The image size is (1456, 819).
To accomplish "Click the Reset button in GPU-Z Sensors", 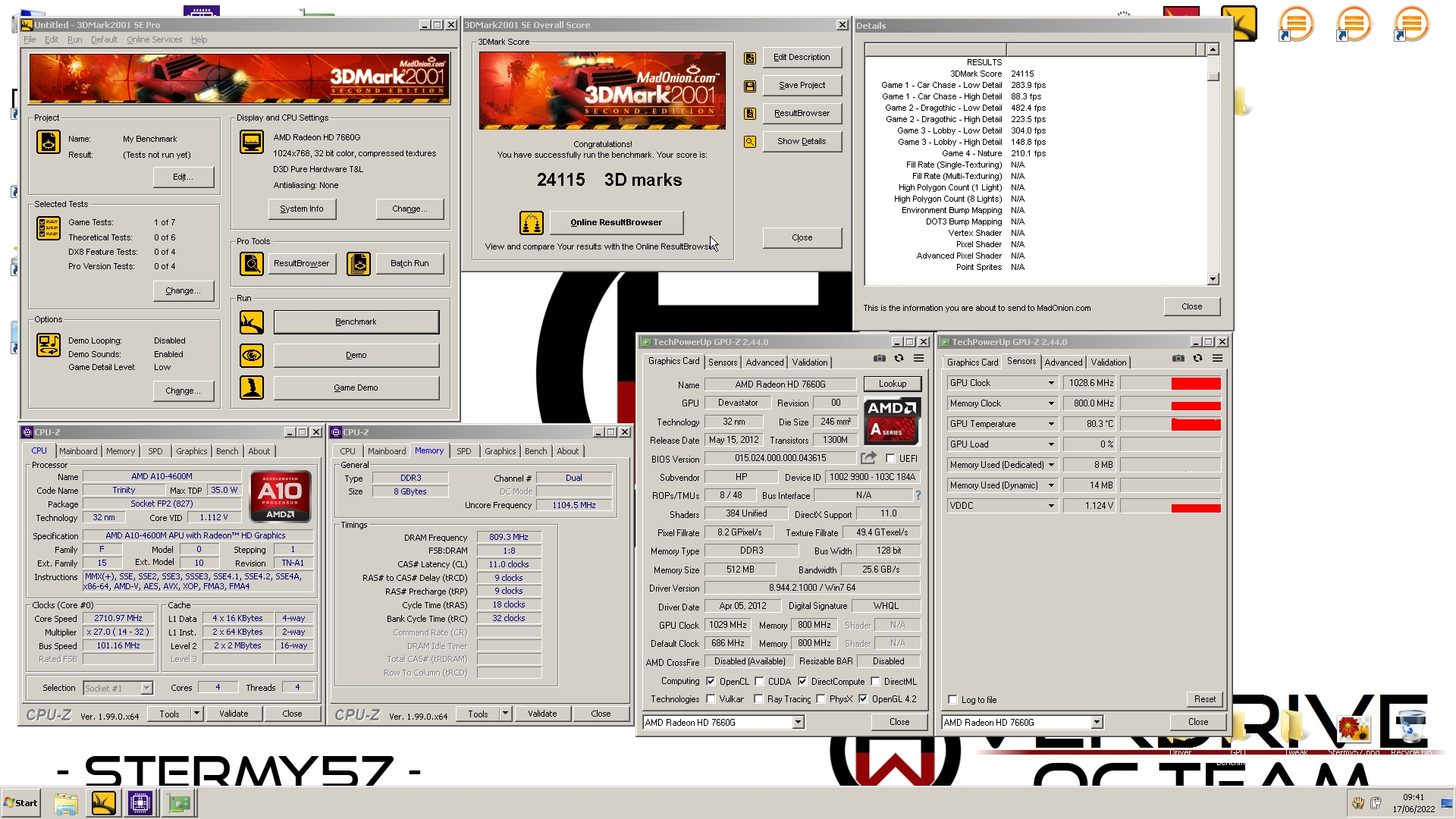I will click(x=1204, y=699).
